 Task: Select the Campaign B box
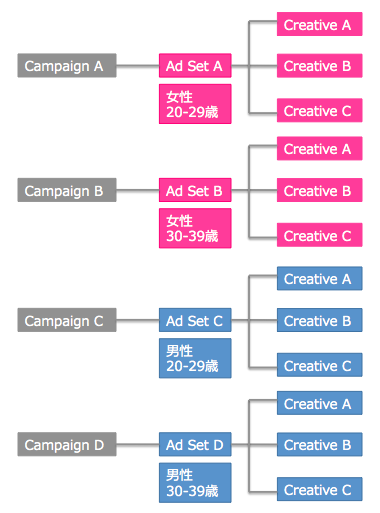67,190
